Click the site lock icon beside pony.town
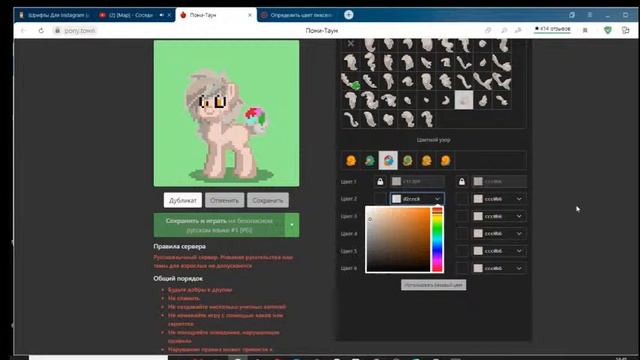The width and height of the screenshot is (640, 360). (x=58, y=31)
